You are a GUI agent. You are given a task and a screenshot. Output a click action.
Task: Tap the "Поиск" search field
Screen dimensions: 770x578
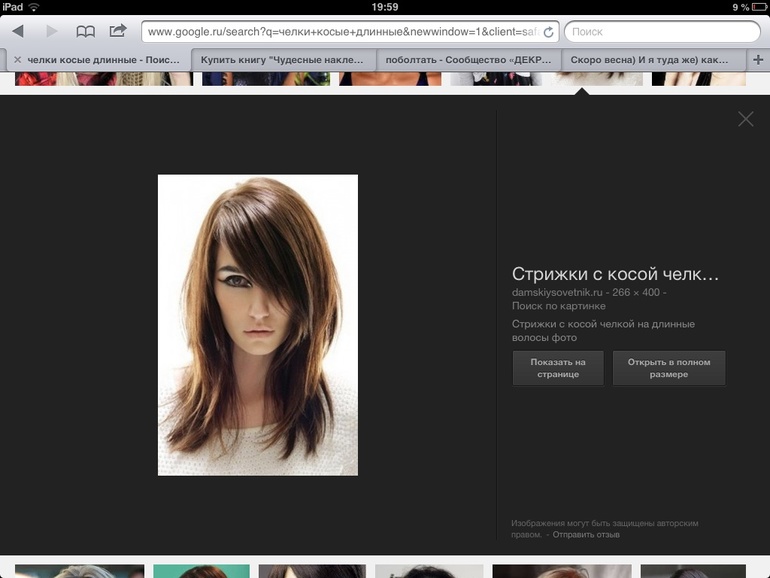660,32
